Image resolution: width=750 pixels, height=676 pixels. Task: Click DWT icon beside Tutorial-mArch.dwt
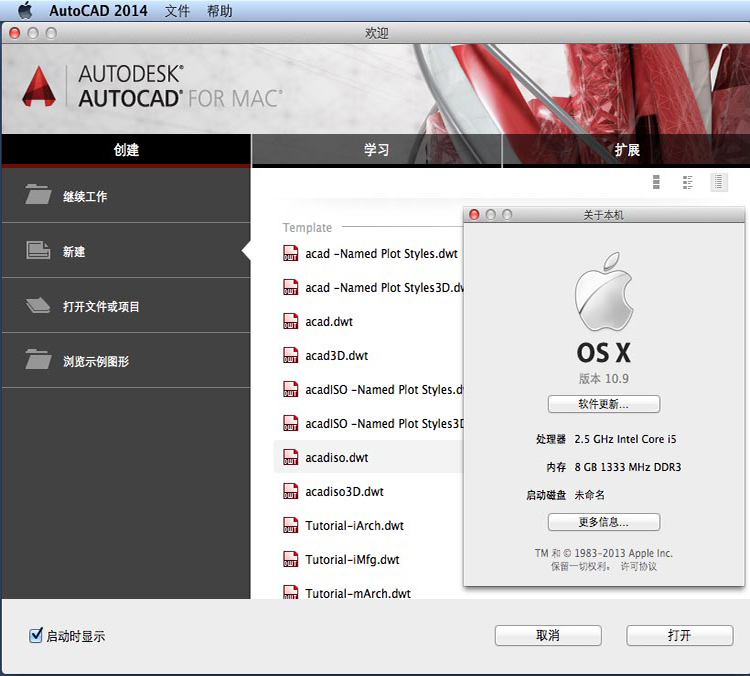click(290, 592)
